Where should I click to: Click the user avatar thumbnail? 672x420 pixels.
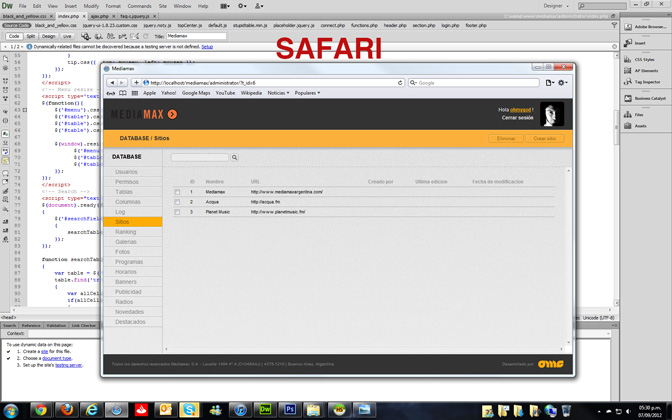pyautogui.click(x=552, y=114)
